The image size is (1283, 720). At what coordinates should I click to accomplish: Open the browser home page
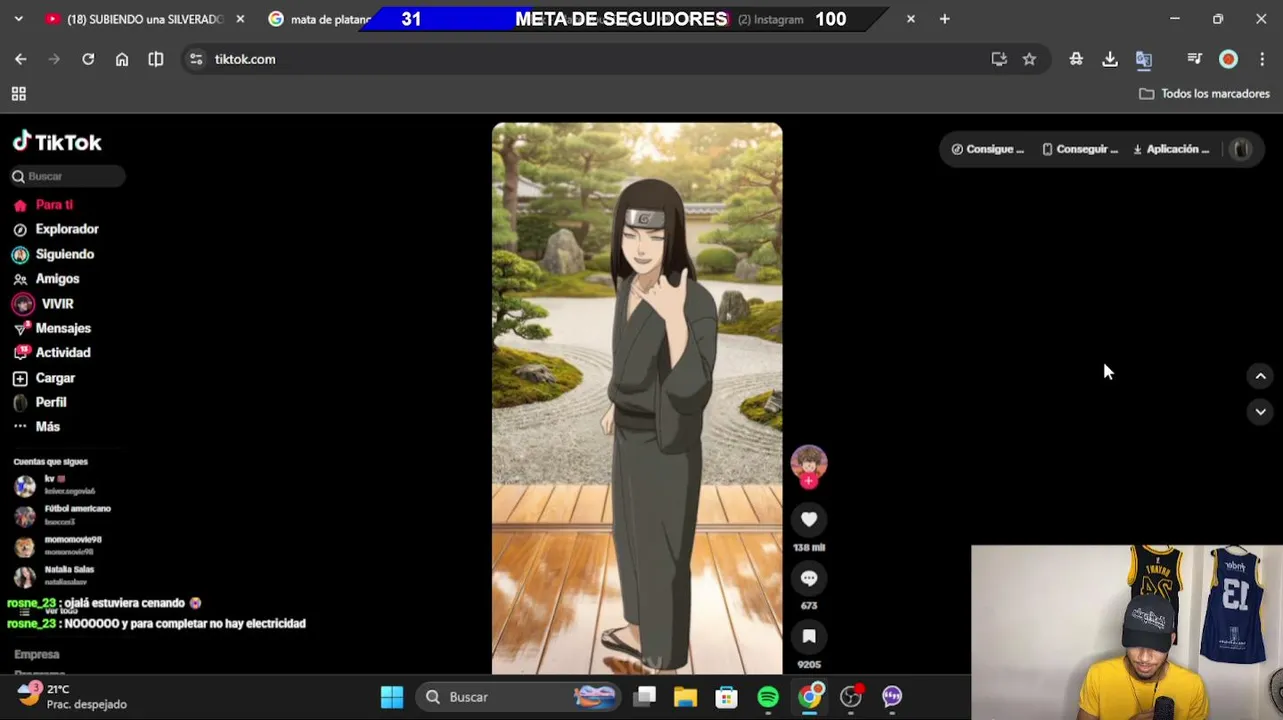[x=122, y=59]
